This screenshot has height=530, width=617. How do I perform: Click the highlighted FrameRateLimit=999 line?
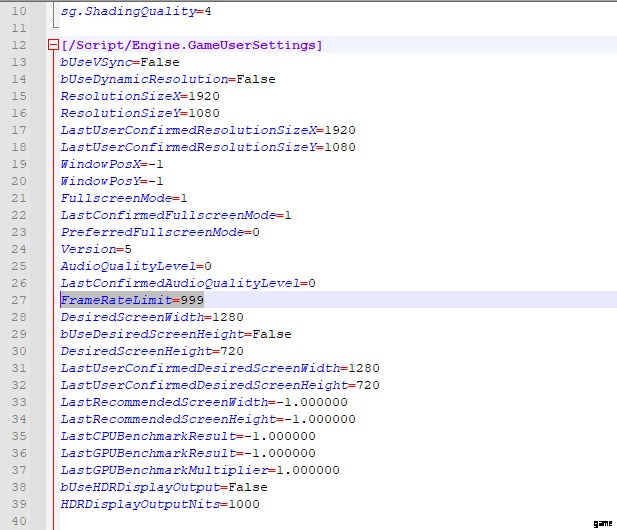[x=132, y=300]
